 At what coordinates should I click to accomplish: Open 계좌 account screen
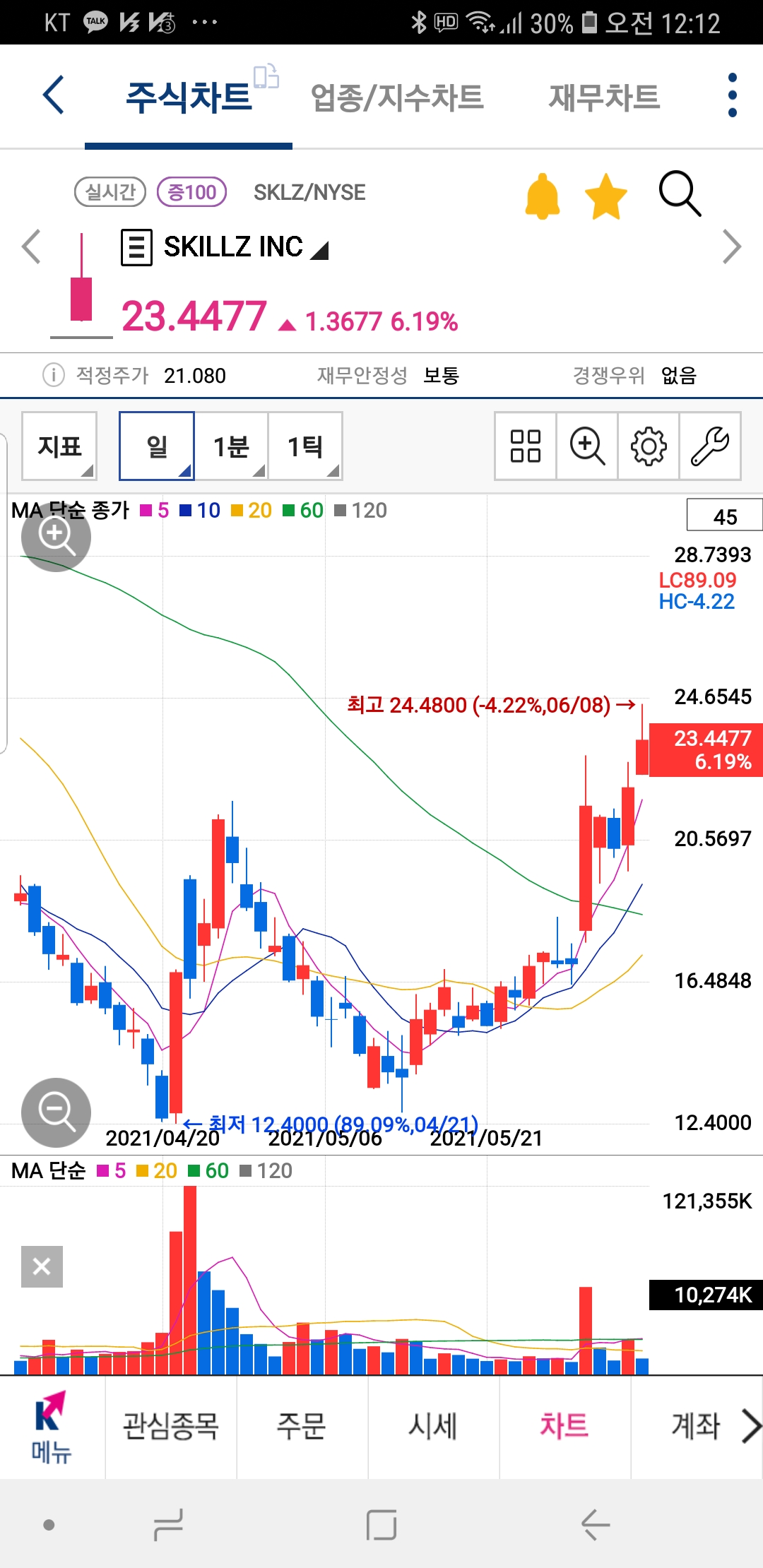coord(695,1426)
